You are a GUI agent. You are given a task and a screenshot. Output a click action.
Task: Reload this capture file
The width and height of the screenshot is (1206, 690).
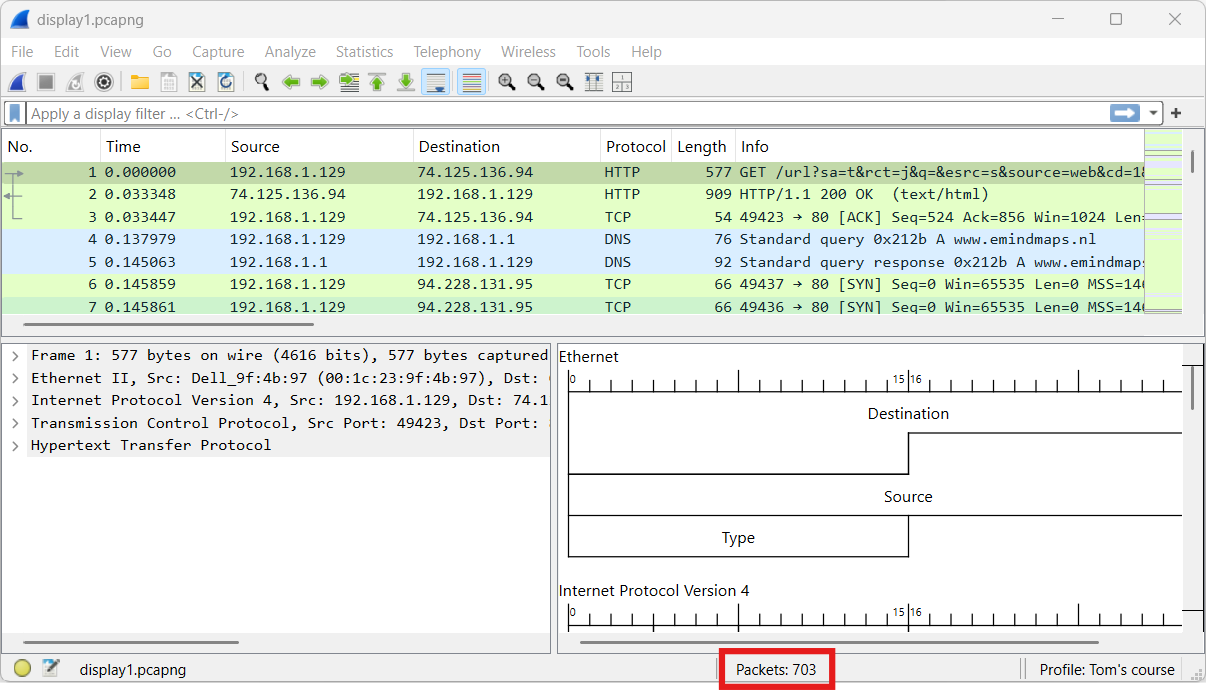226,82
